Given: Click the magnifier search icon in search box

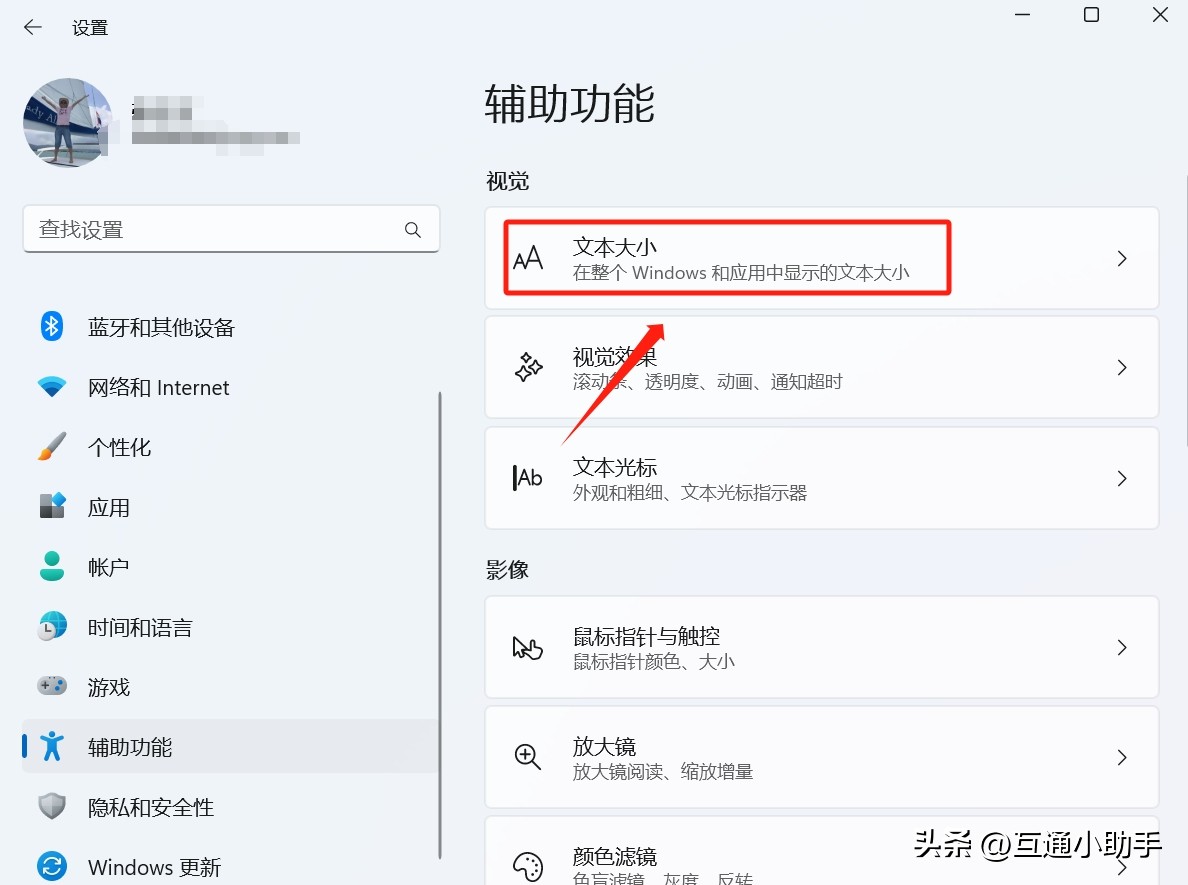Looking at the screenshot, I should coord(412,230).
